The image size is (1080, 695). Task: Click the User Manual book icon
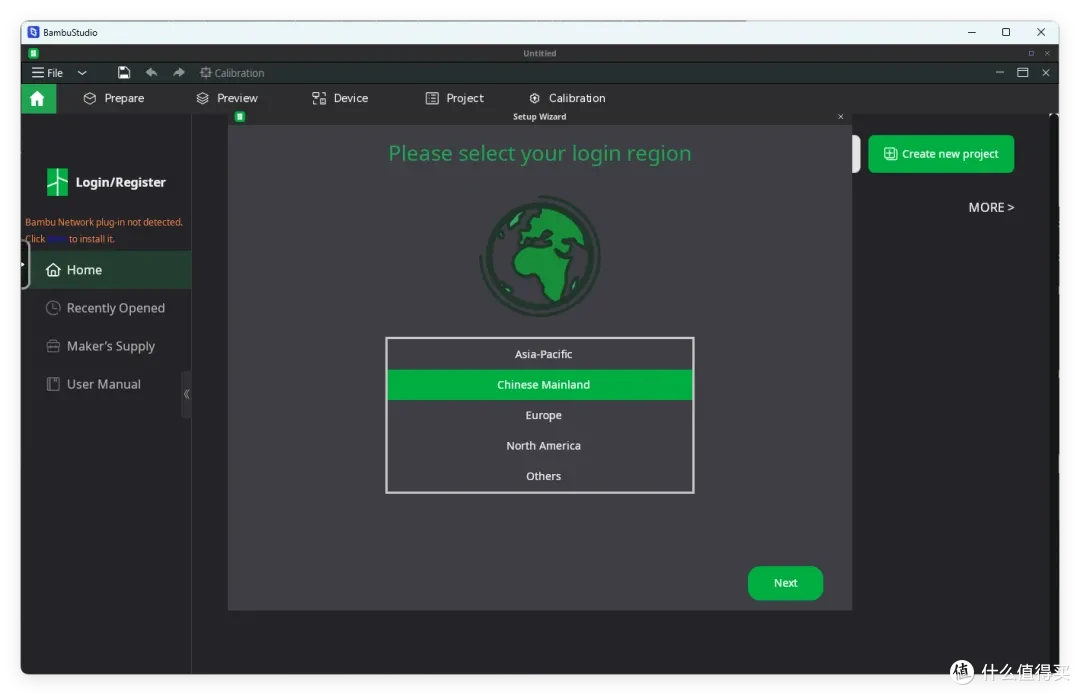click(53, 384)
